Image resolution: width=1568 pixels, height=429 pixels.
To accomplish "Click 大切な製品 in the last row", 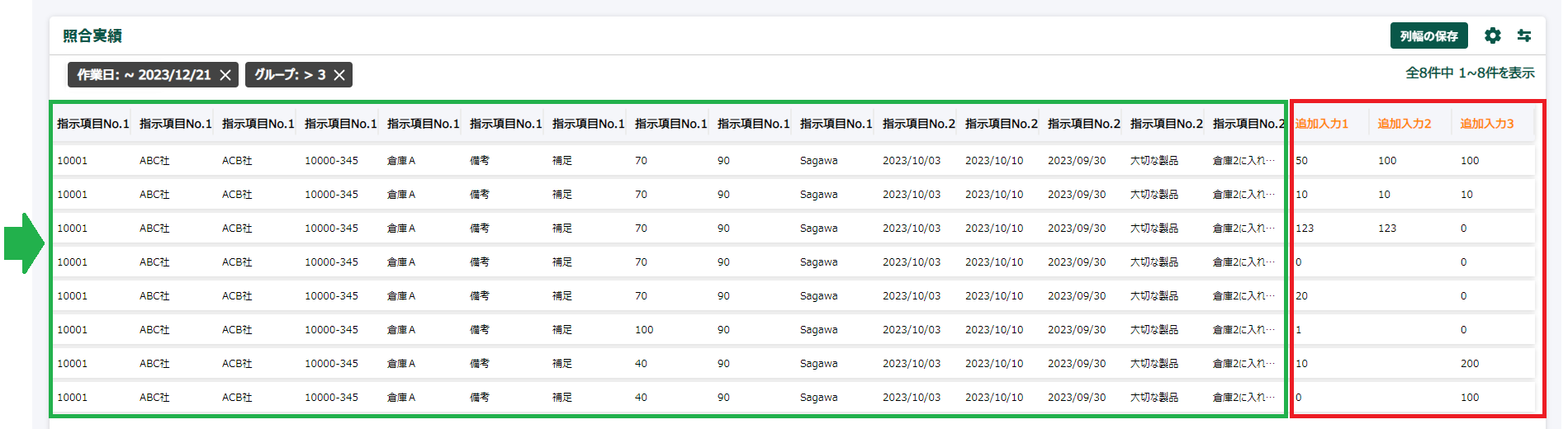I will point(1153,398).
